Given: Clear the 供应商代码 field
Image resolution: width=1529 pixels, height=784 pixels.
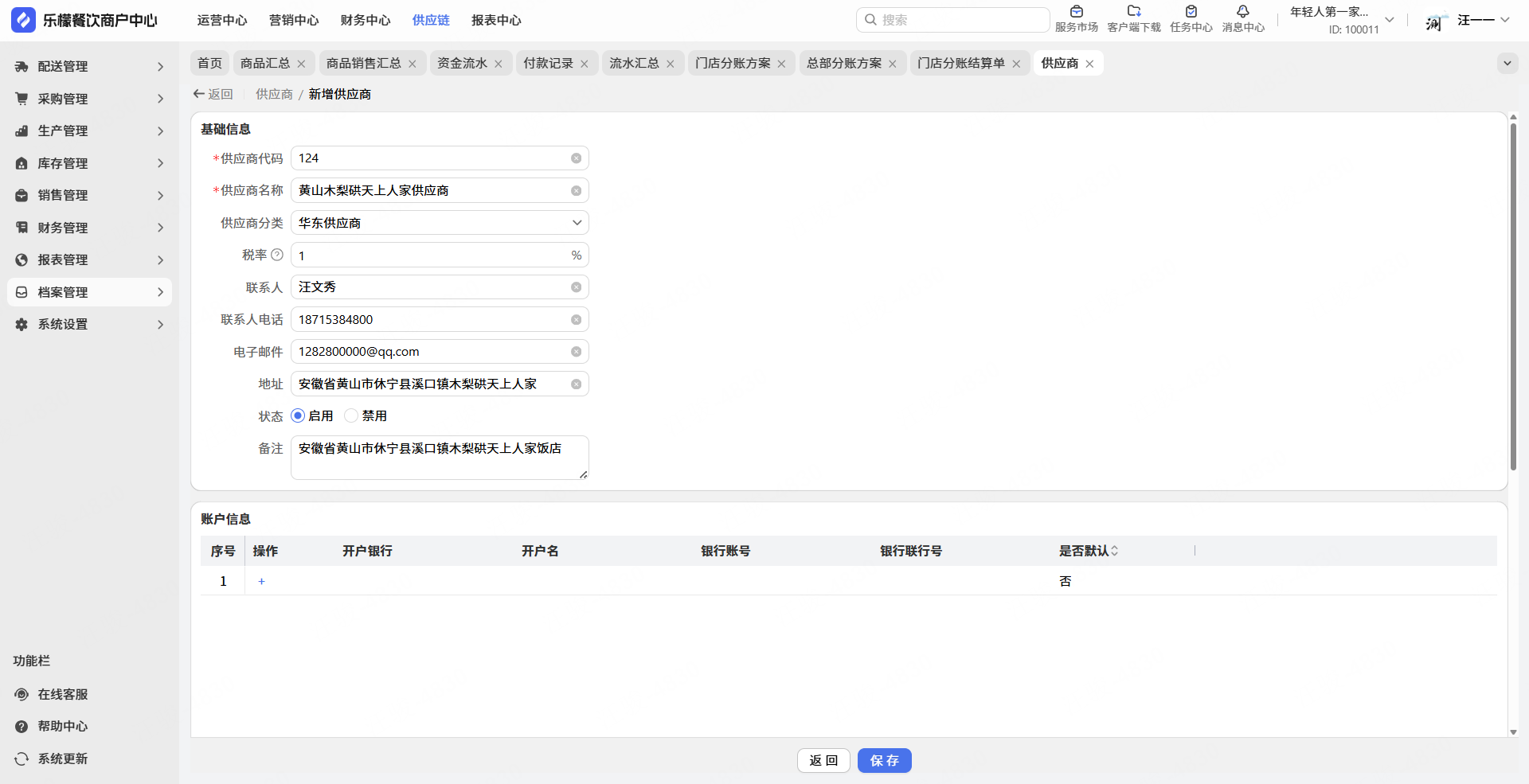Looking at the screenshot, I should (x=576, y=158).
